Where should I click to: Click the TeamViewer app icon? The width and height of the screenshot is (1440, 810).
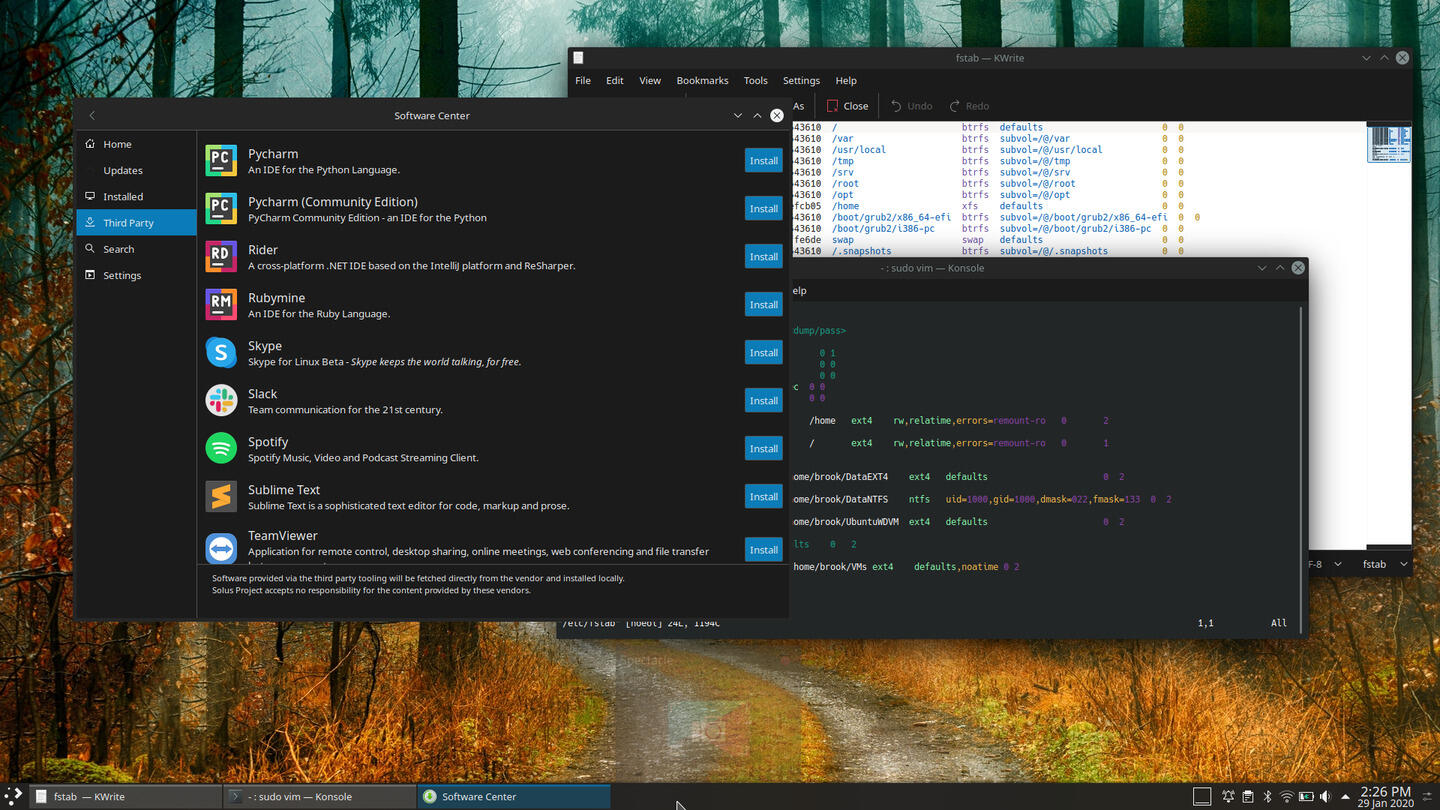pos(221,549)
